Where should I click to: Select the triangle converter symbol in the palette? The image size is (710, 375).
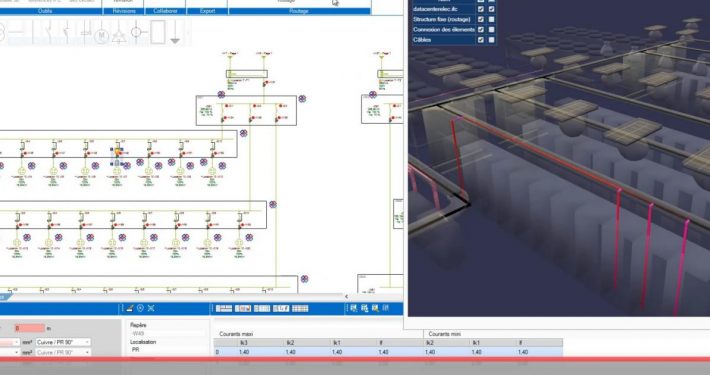[119, 36]
